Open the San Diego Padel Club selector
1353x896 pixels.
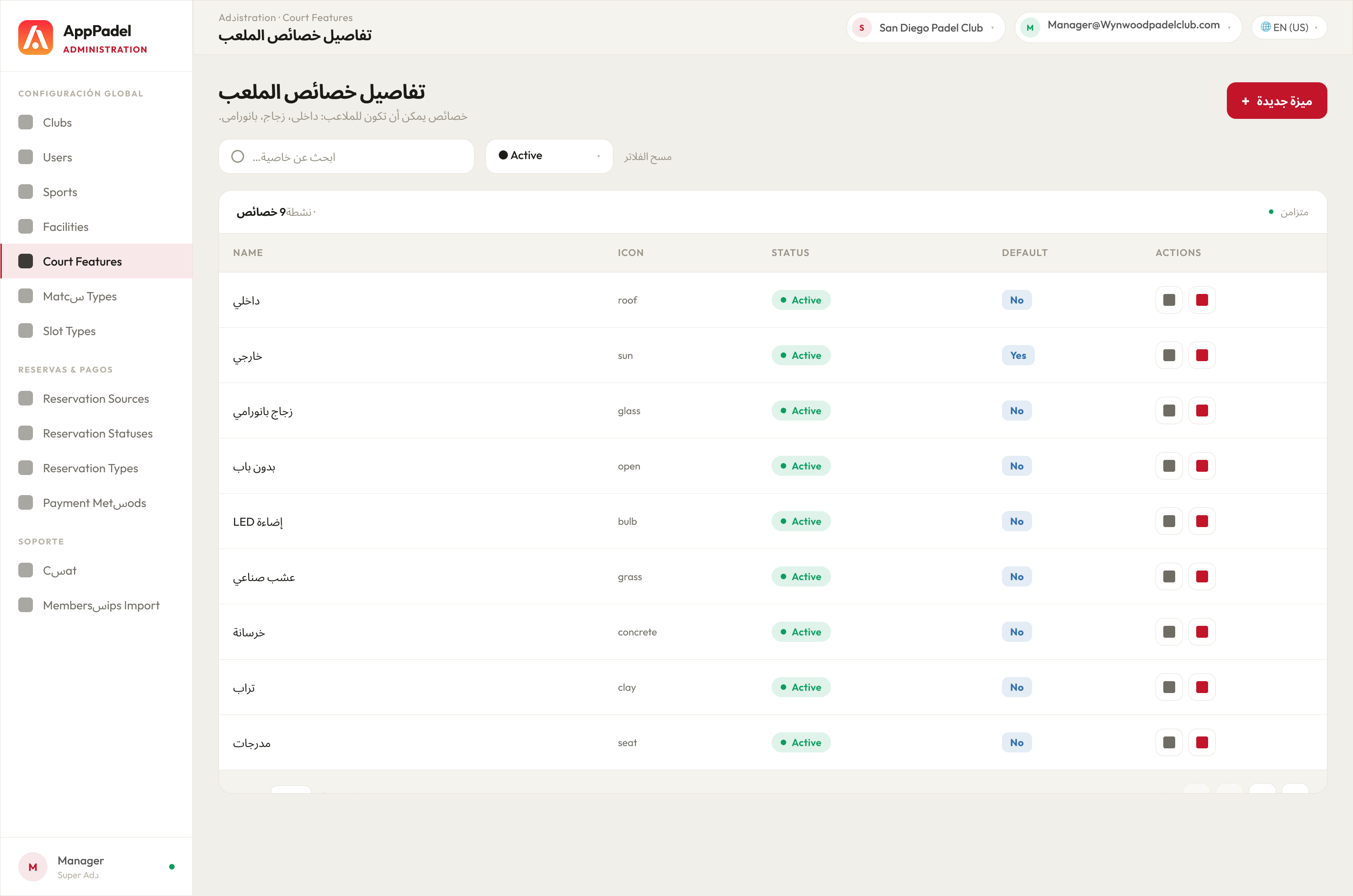pos(926,27)
